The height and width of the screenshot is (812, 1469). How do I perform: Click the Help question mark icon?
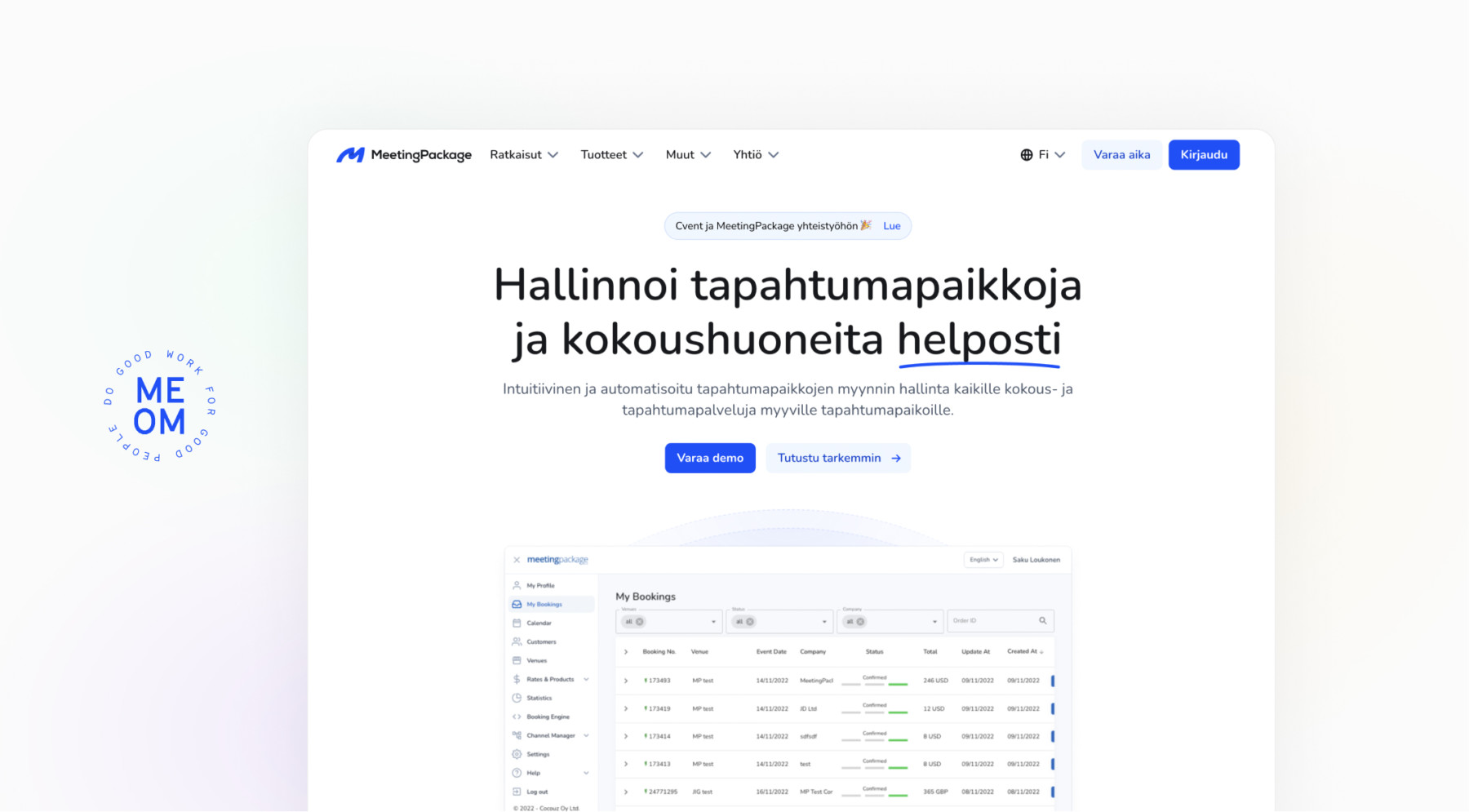click(517, 774)
